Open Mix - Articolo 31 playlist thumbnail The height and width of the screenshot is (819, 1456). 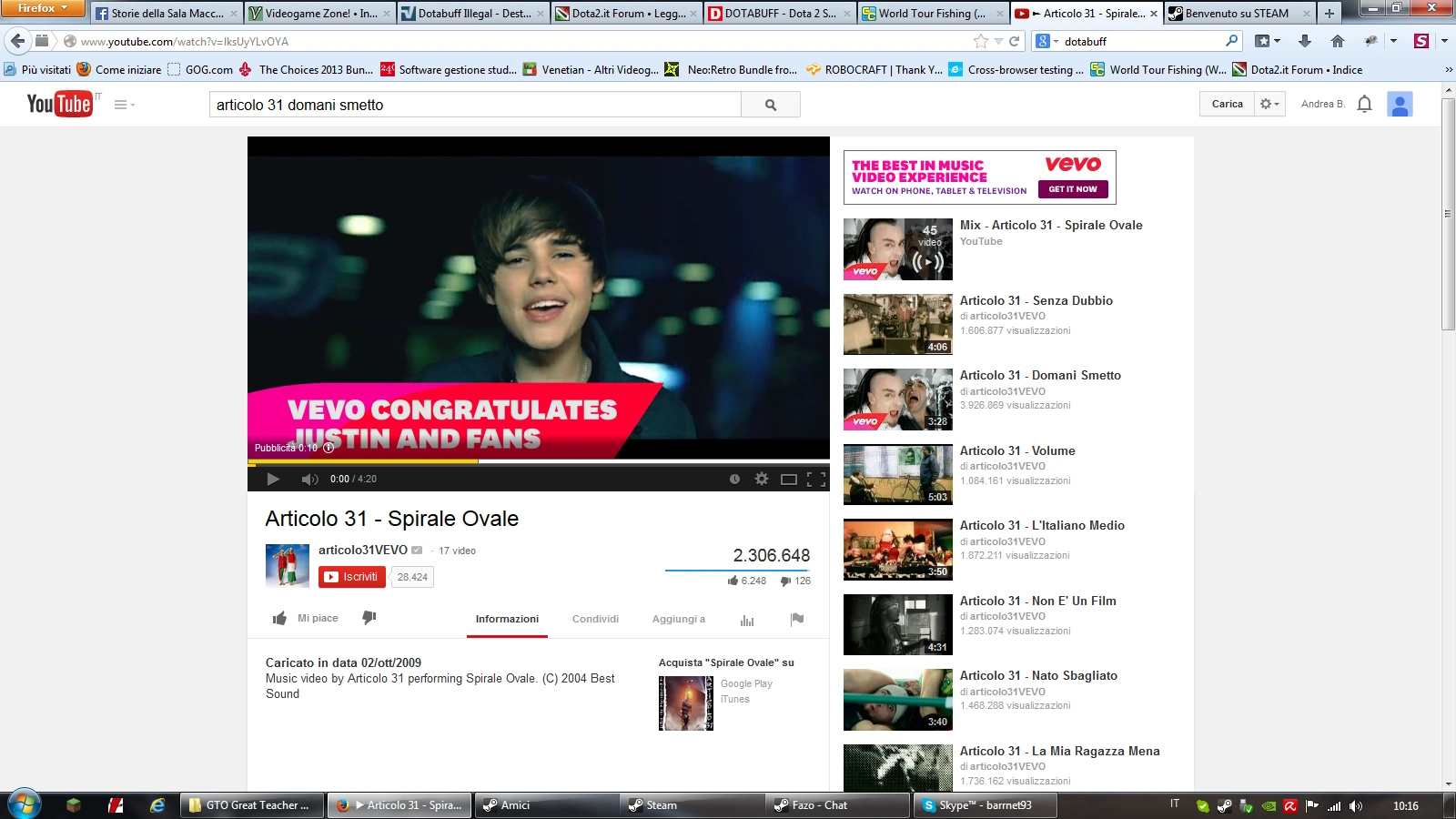pos(898,249)
